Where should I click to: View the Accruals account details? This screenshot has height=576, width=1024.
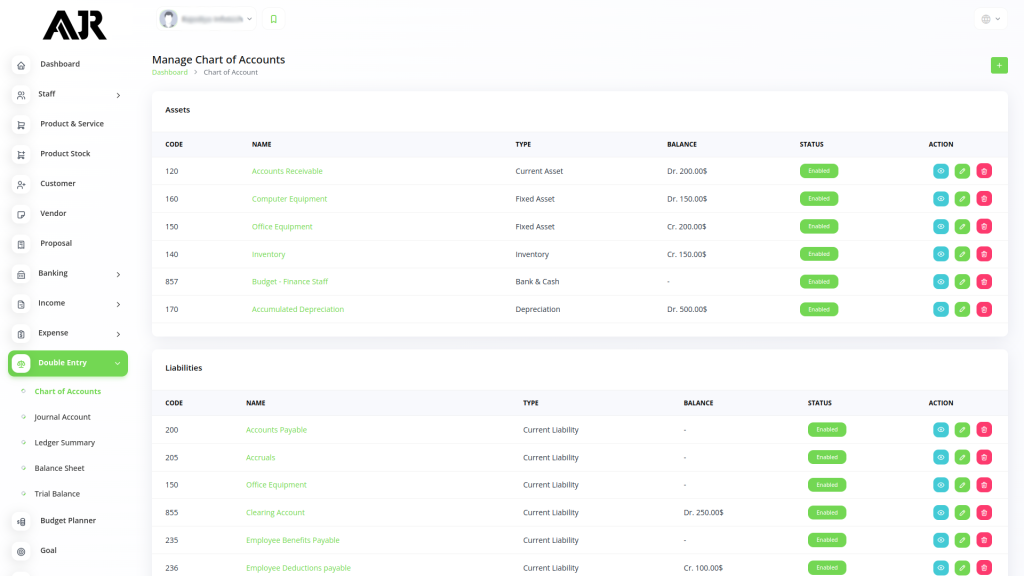940,458
